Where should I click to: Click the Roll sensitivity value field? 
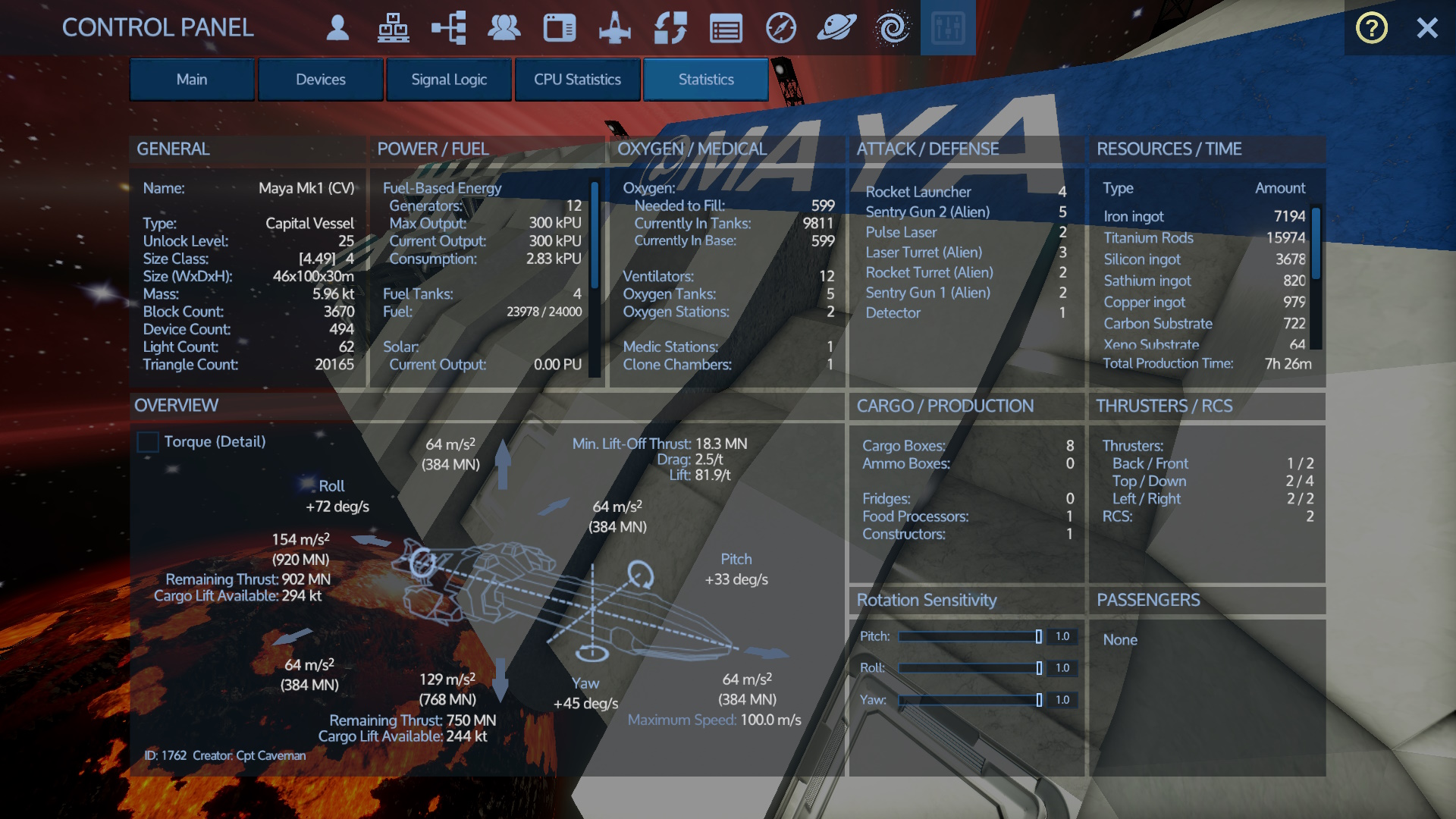tap(1062, 668)
